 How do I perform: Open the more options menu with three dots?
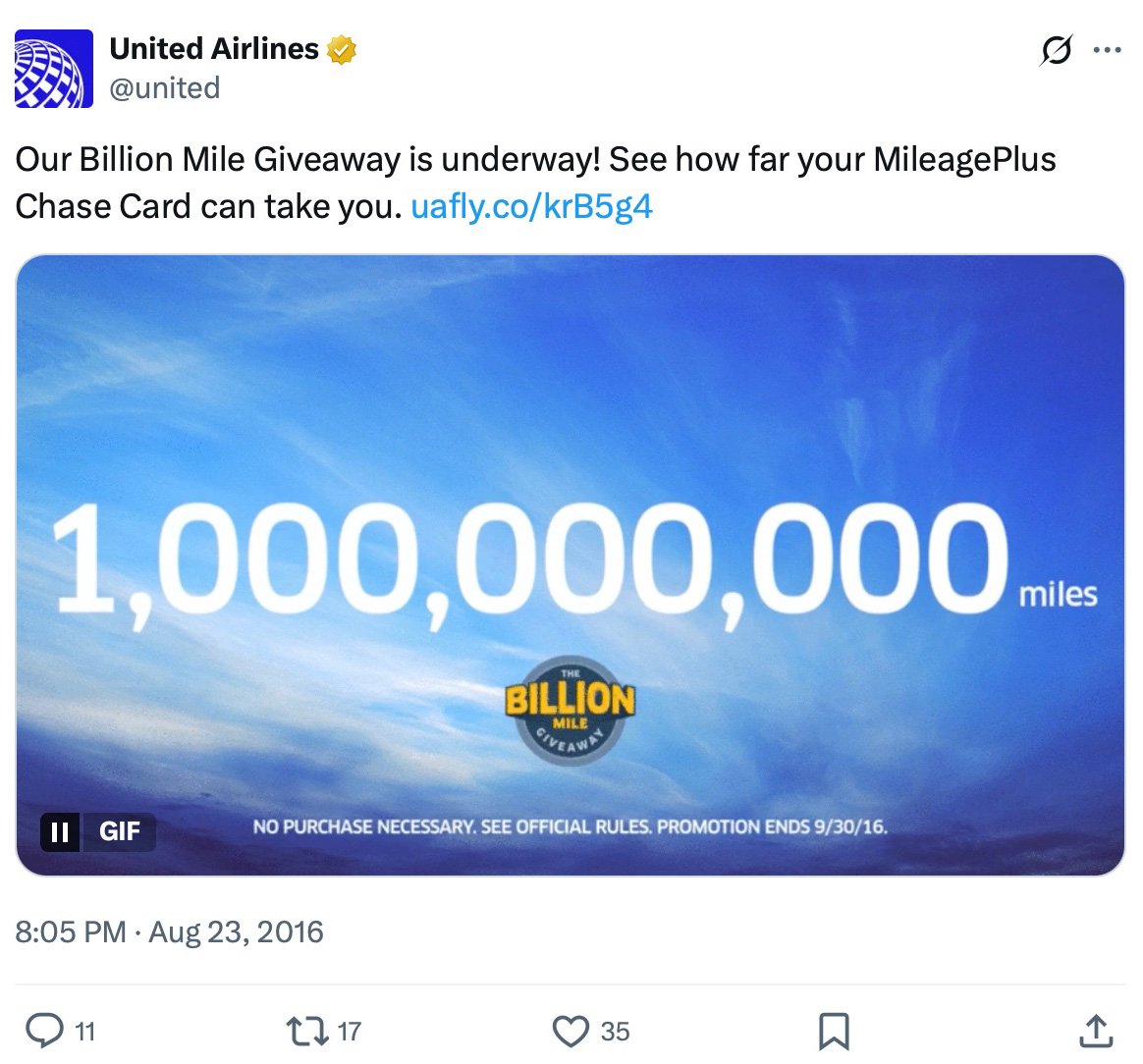pyautogui.click(x=1108, y=49)
